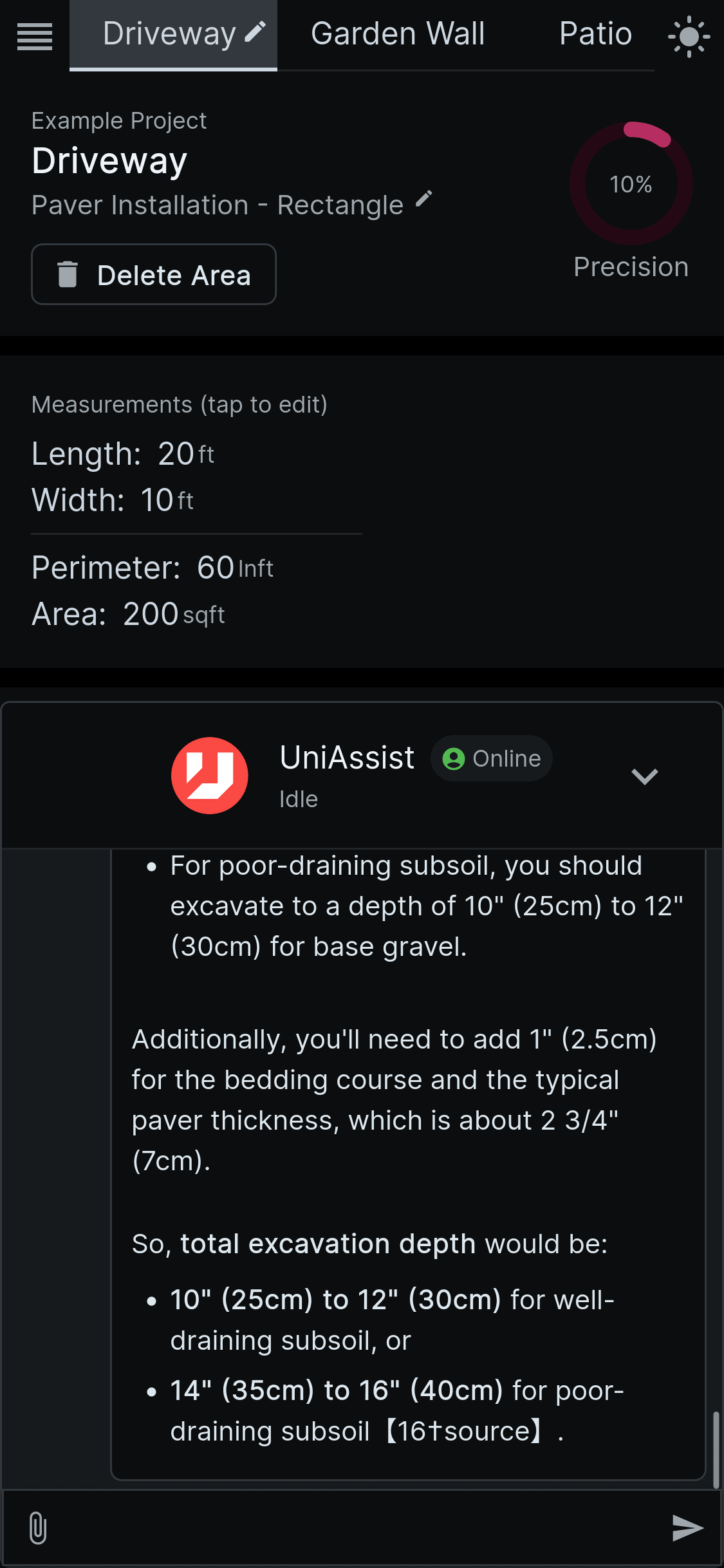This screenshot has height=1568, width=724.
Task: Edit Paver Installation type pencil icon
Action: tap(424, 199)
